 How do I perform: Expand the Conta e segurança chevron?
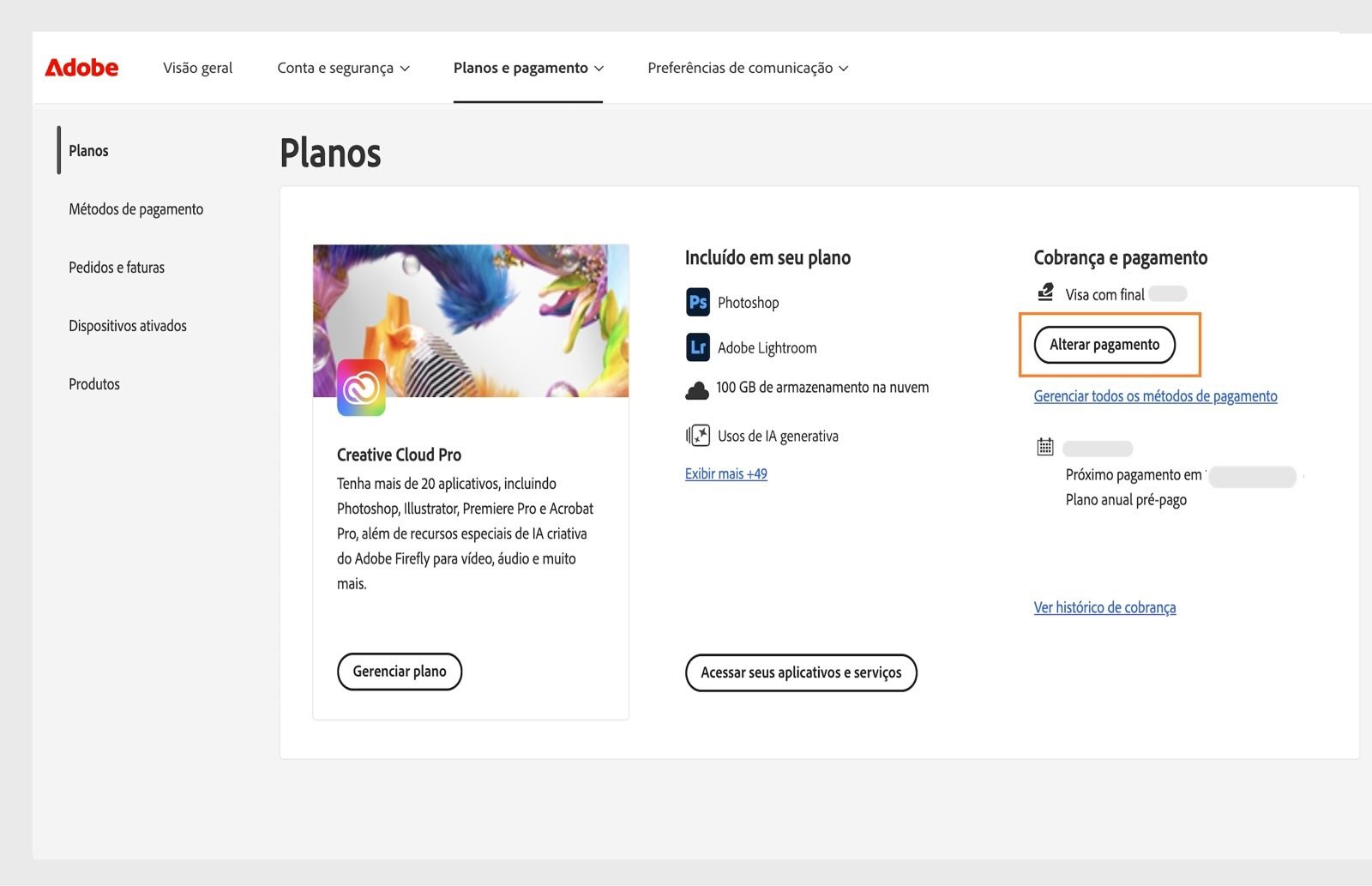405,69
